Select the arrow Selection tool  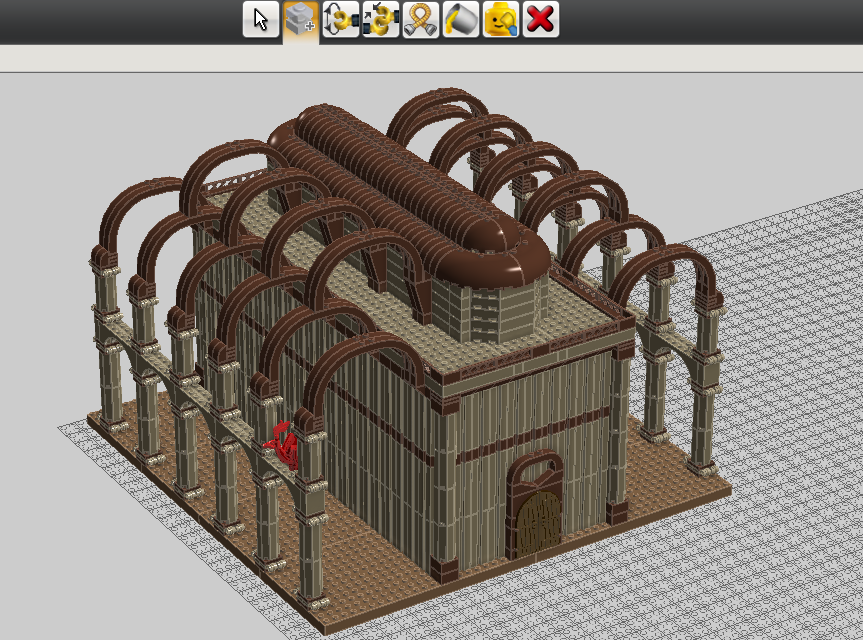(x=261, y=20)
